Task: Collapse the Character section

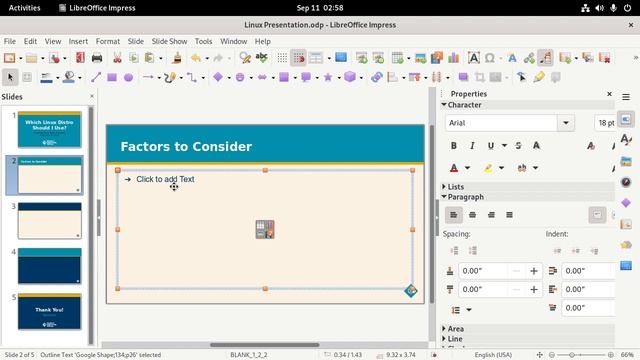Action: (444, 105)
